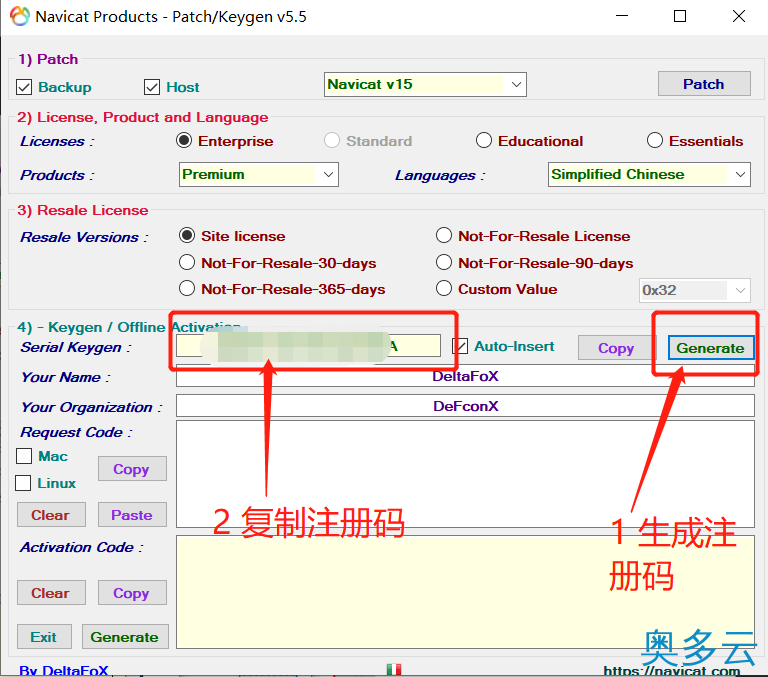
Task: Clear the Request Code
Action: point(51,515)
